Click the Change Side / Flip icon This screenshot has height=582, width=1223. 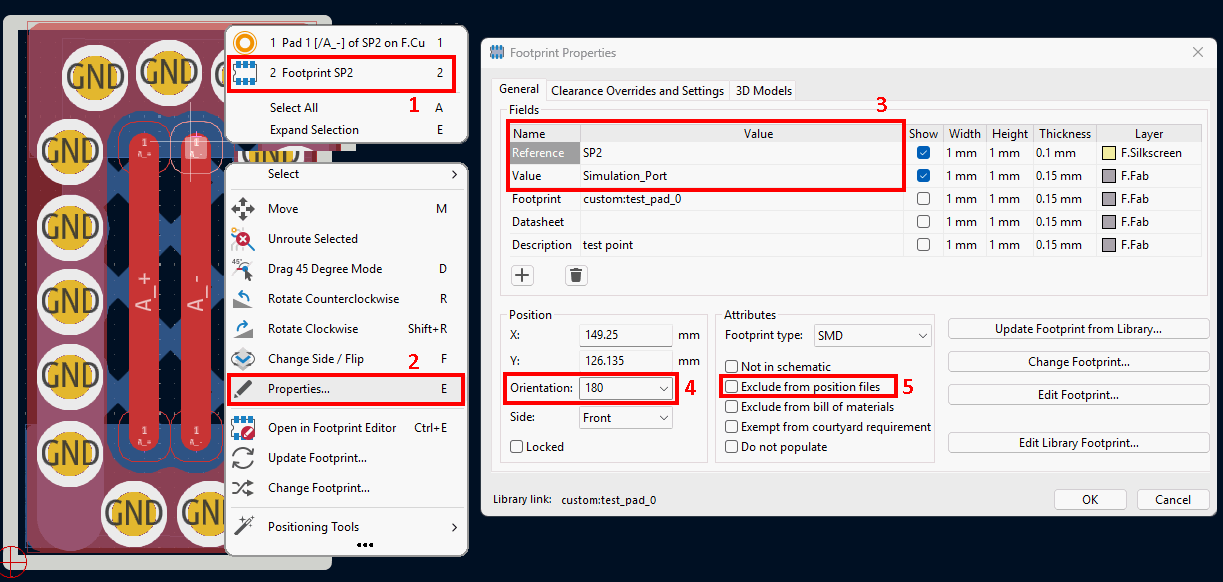point(243,359)
